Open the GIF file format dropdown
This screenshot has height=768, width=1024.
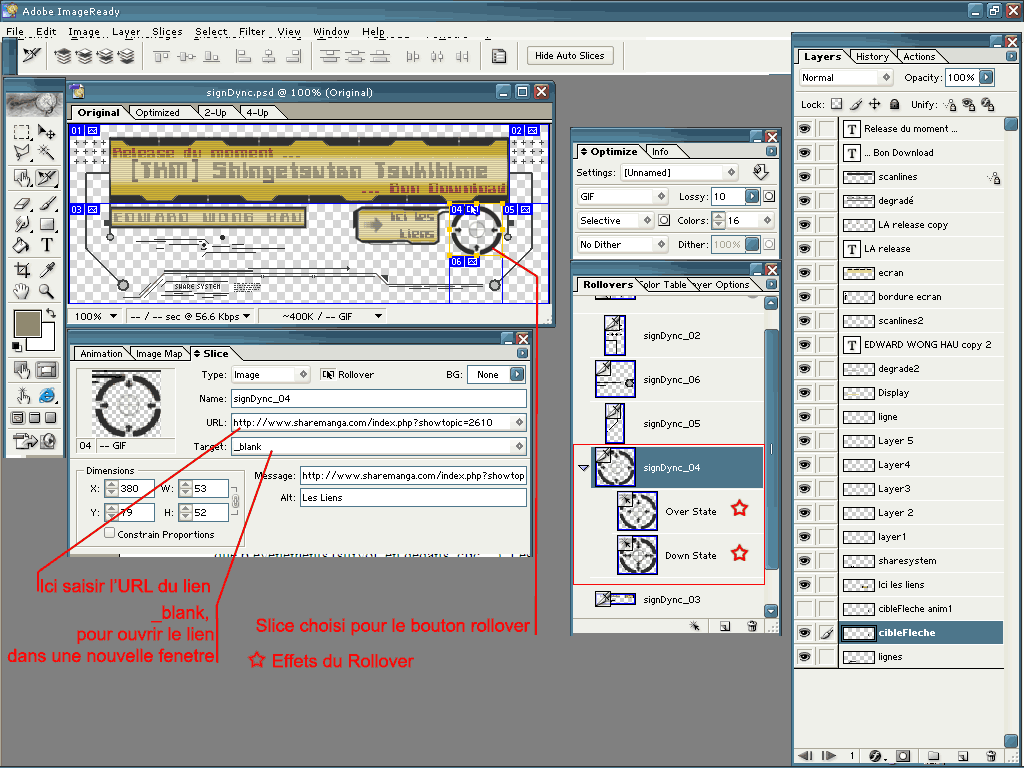[x=622, y=197]
